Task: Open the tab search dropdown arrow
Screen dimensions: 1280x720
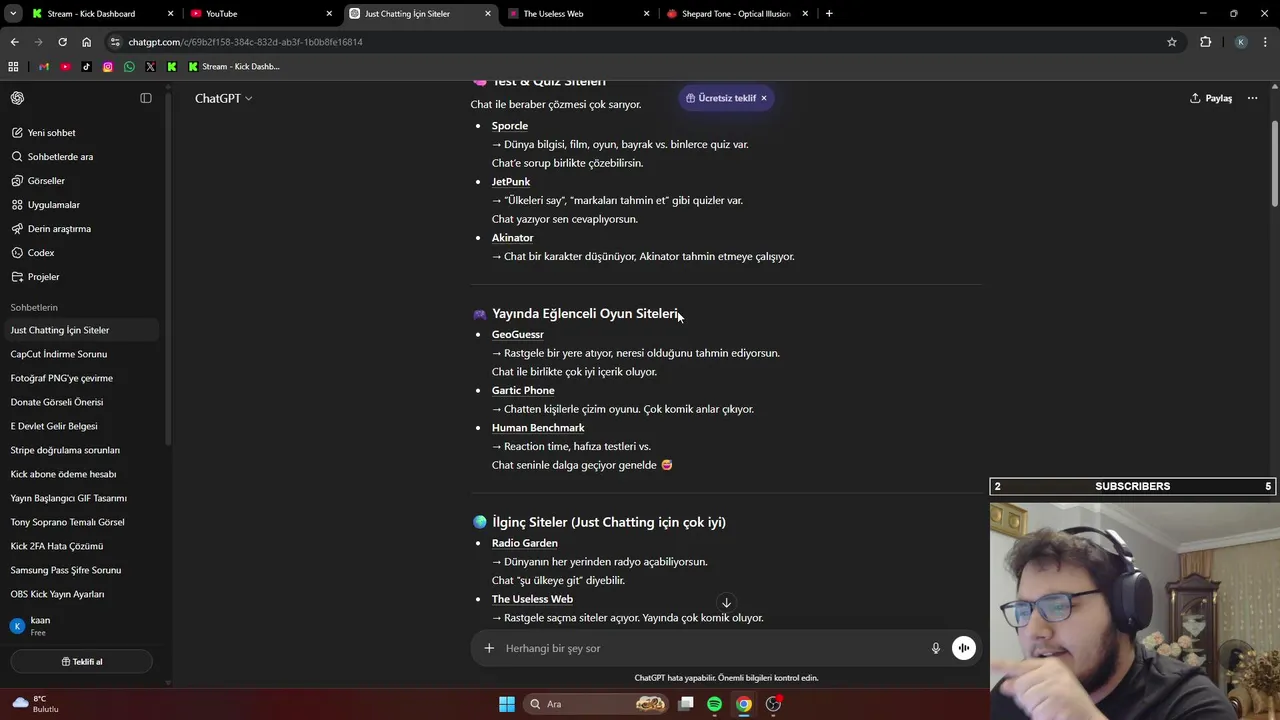Action: coord(13,14)
